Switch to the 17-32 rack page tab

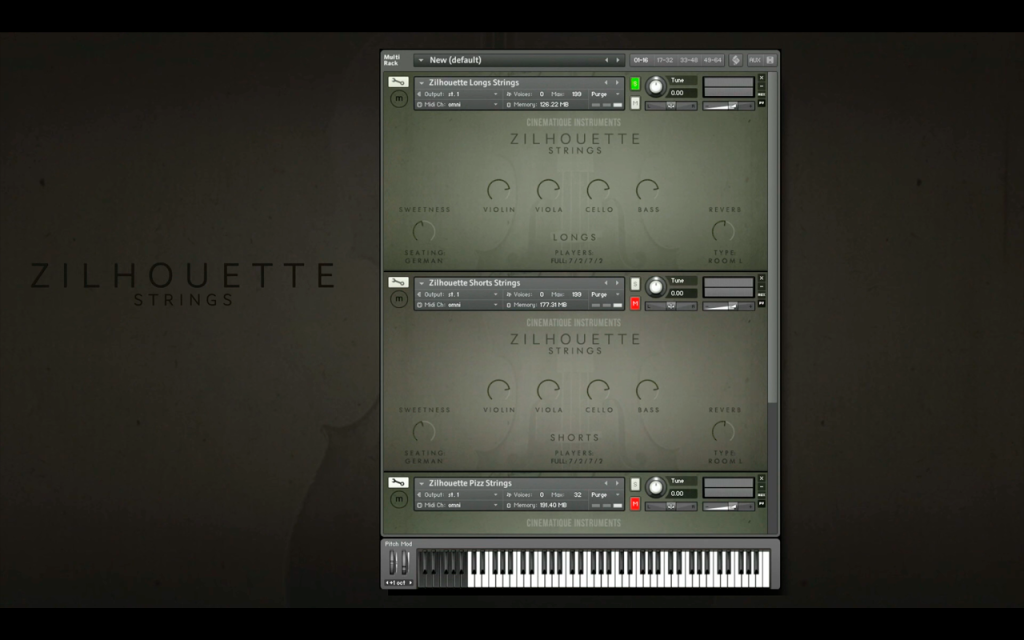665,60
